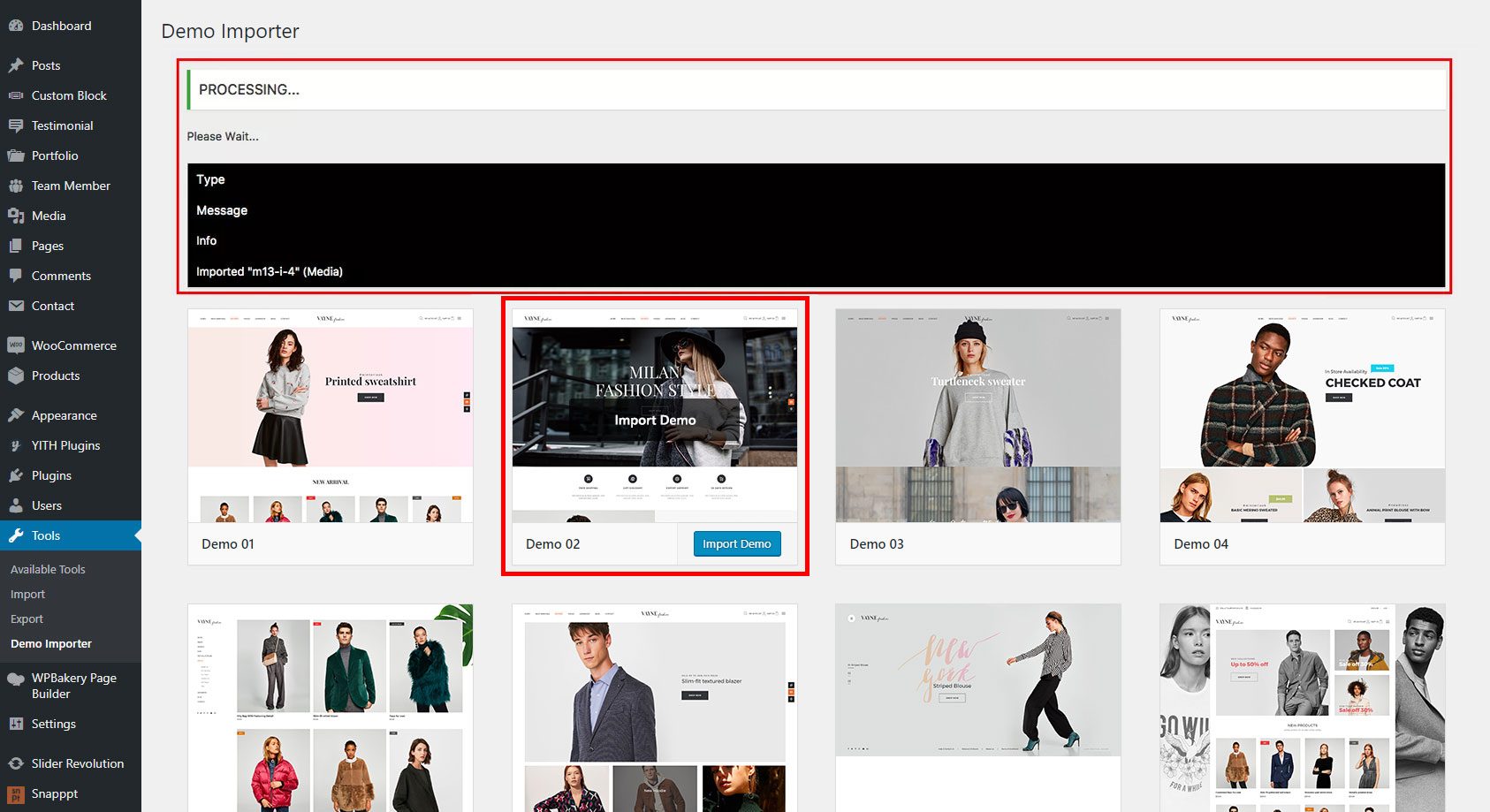The height and width of the screenshot is (812, 1490).
Task: Click the Plugins plug icon
Action: click(x=16, y=475)
